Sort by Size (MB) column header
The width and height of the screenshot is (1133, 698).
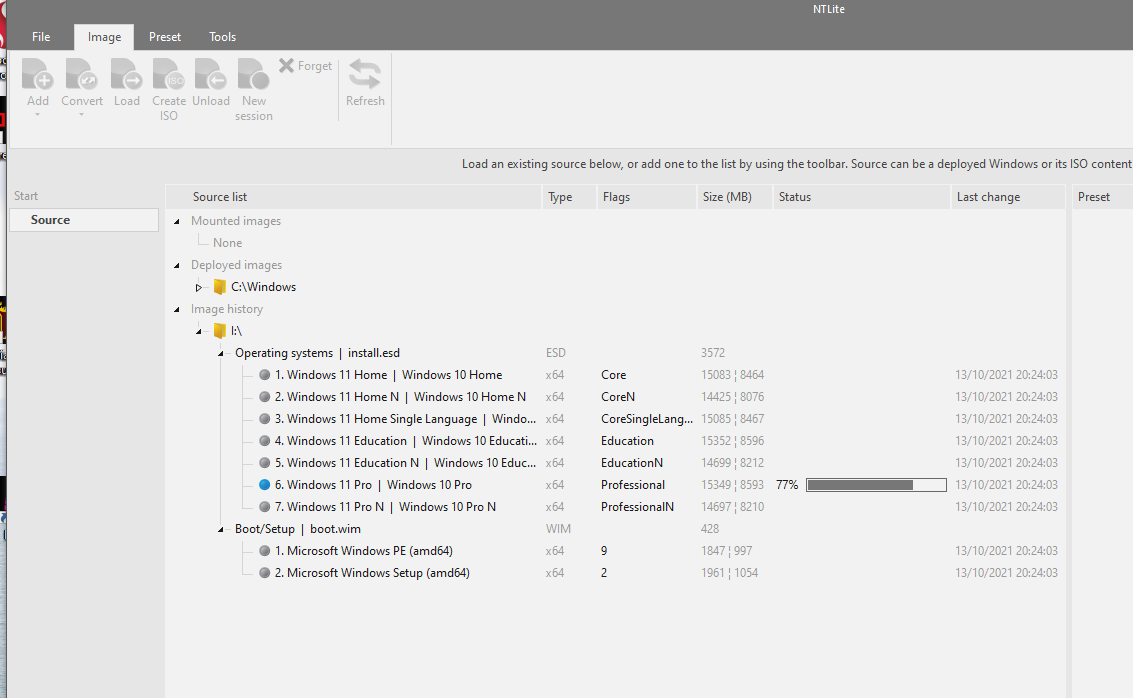click(x=734, y=197)
